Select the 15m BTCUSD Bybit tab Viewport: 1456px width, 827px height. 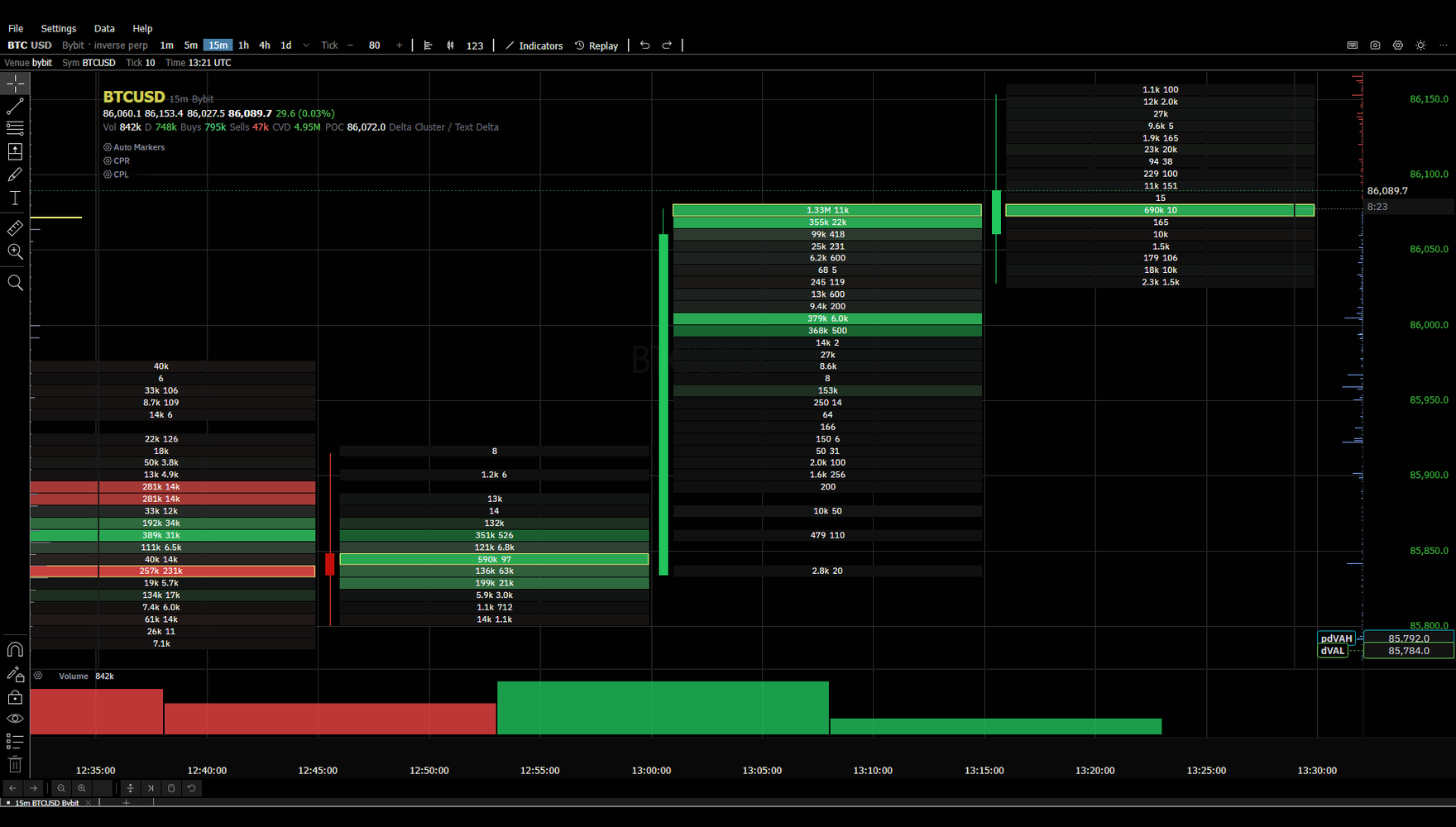point(46,803)
